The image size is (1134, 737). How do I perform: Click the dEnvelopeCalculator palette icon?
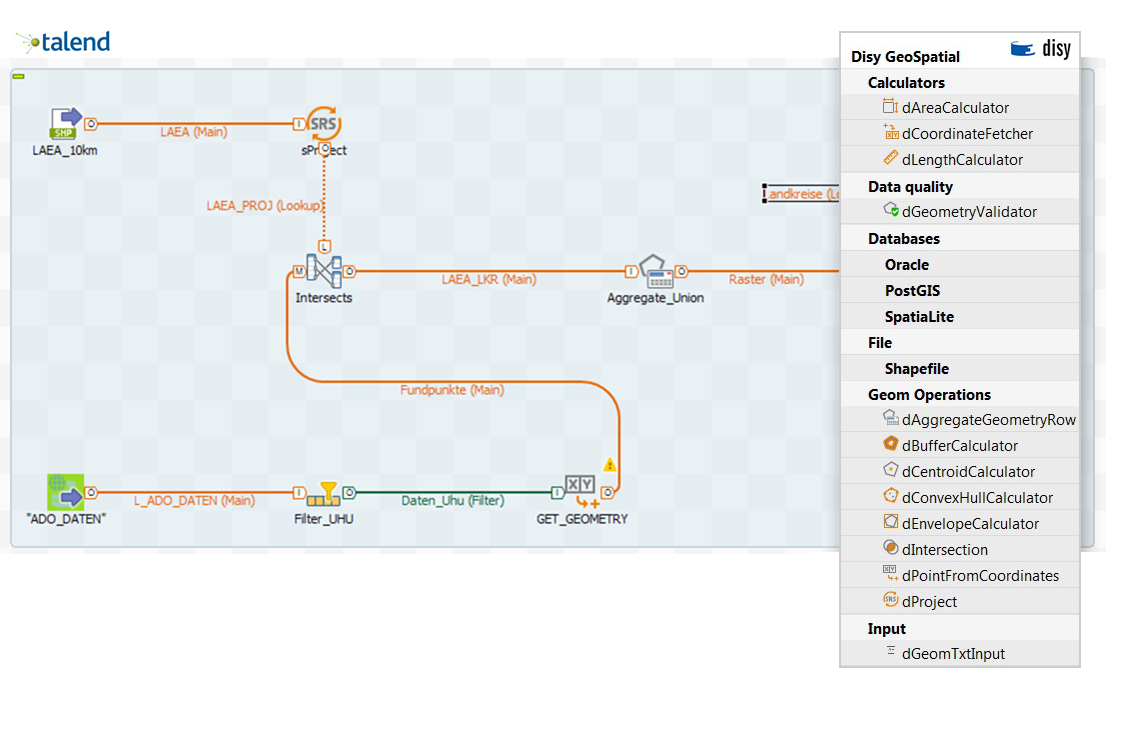(891, 521)
